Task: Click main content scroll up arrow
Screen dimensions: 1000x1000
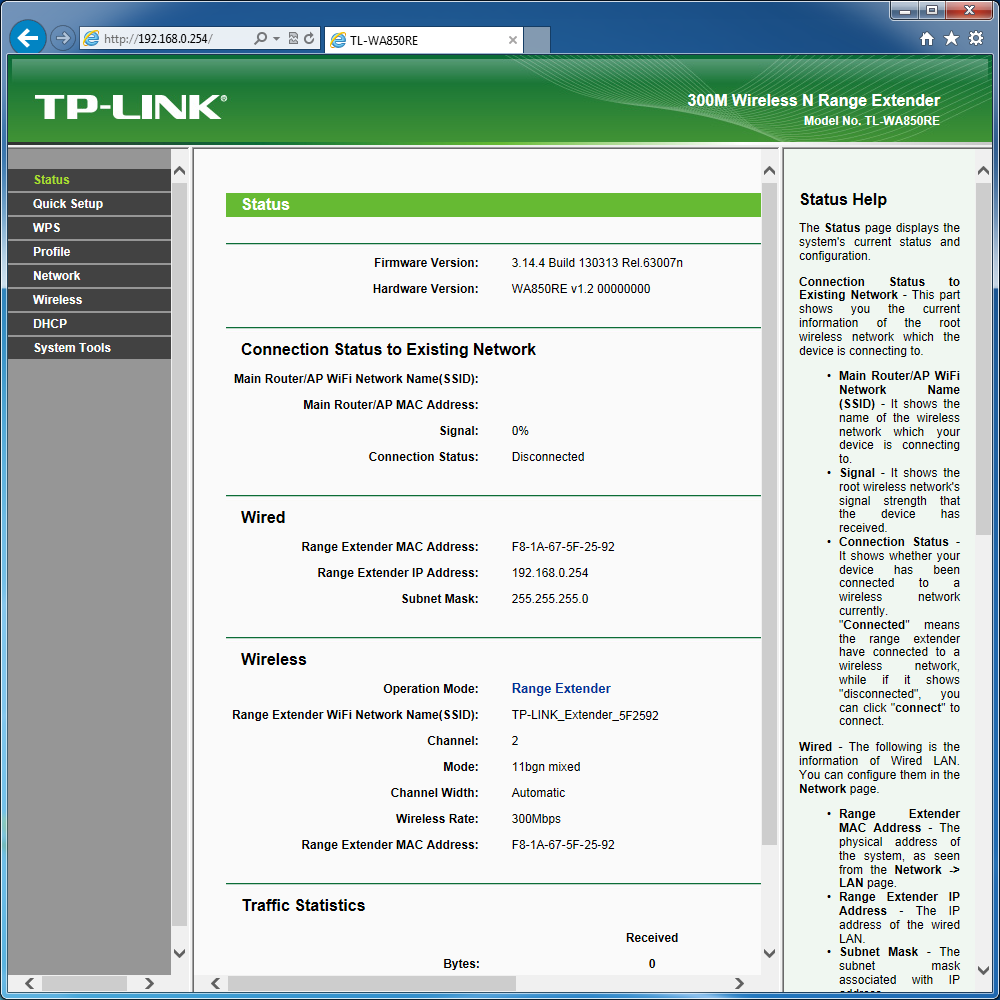Action: click(769, 171)
